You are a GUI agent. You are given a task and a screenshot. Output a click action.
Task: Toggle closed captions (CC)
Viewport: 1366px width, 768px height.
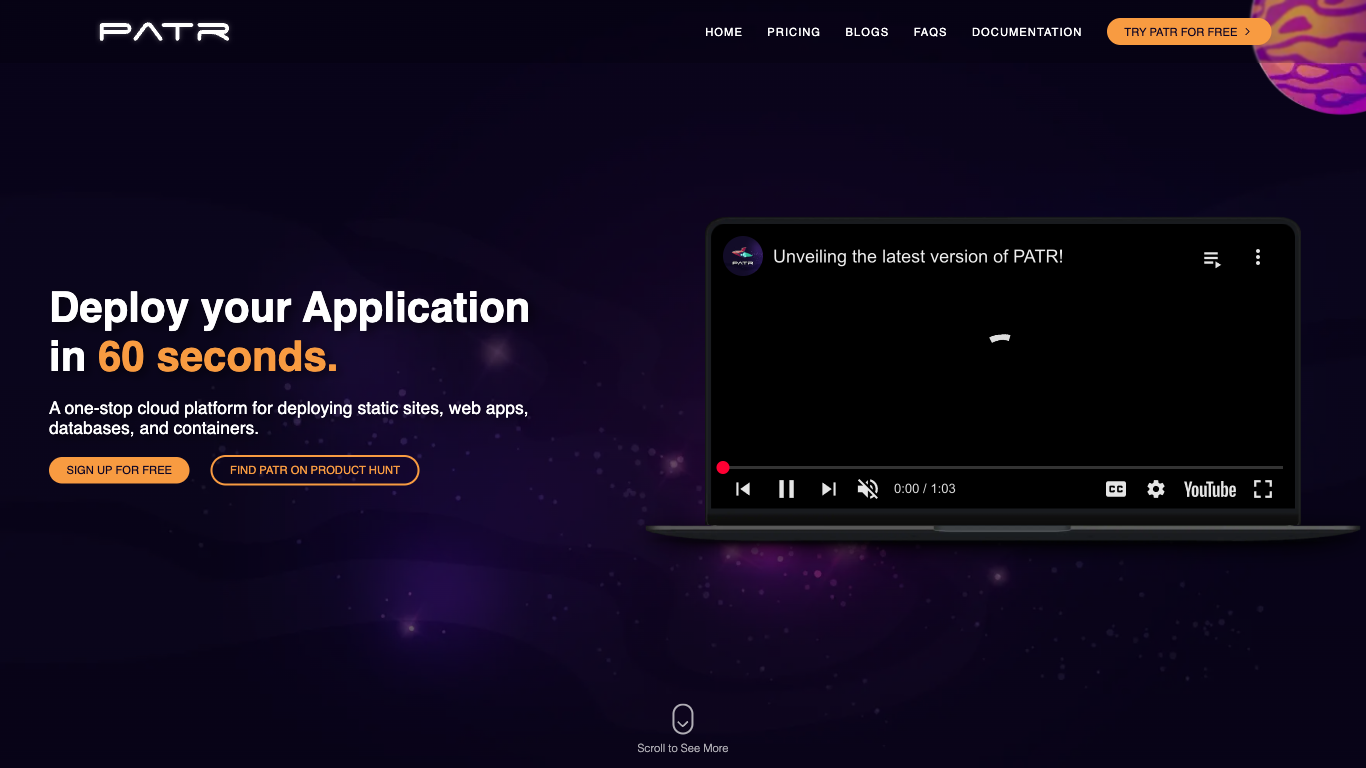click(x=1116, y=489)
